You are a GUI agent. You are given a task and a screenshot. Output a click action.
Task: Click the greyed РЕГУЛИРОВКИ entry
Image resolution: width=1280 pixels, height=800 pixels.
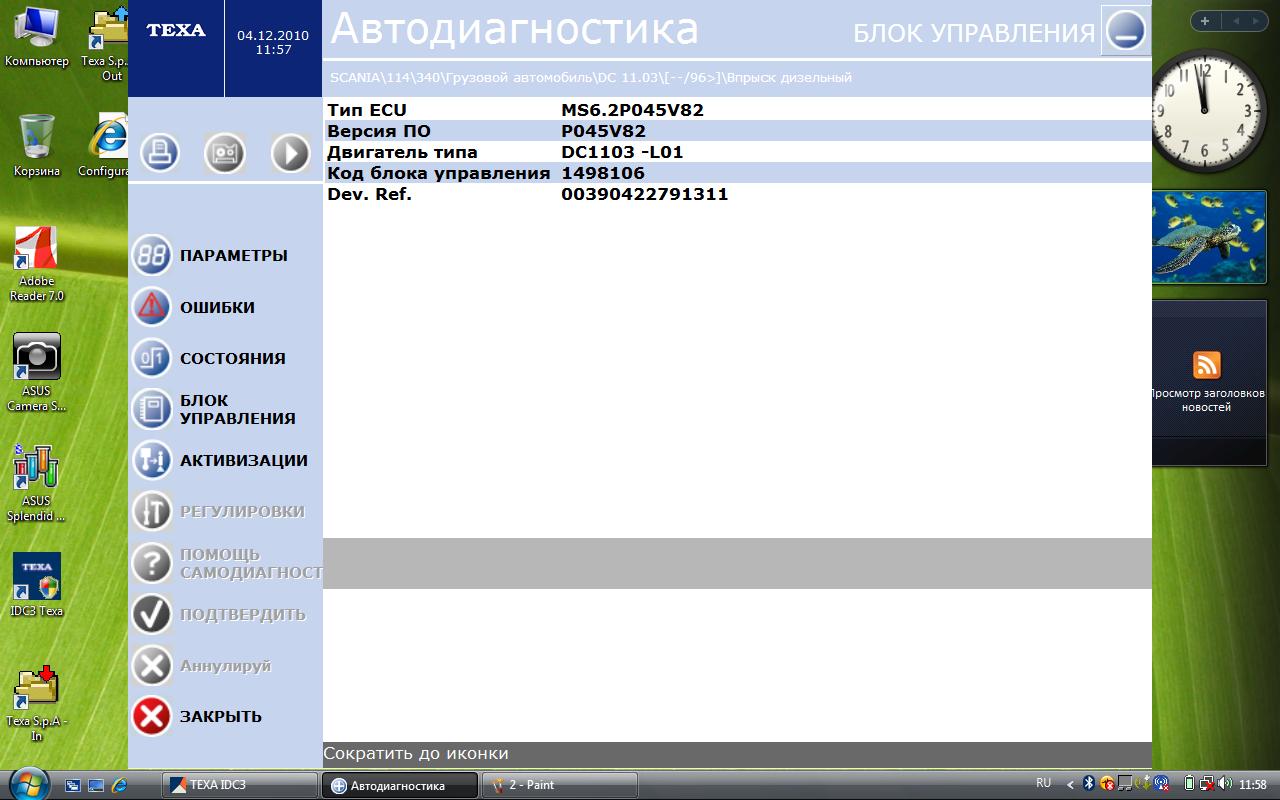[x=219, y=511]
